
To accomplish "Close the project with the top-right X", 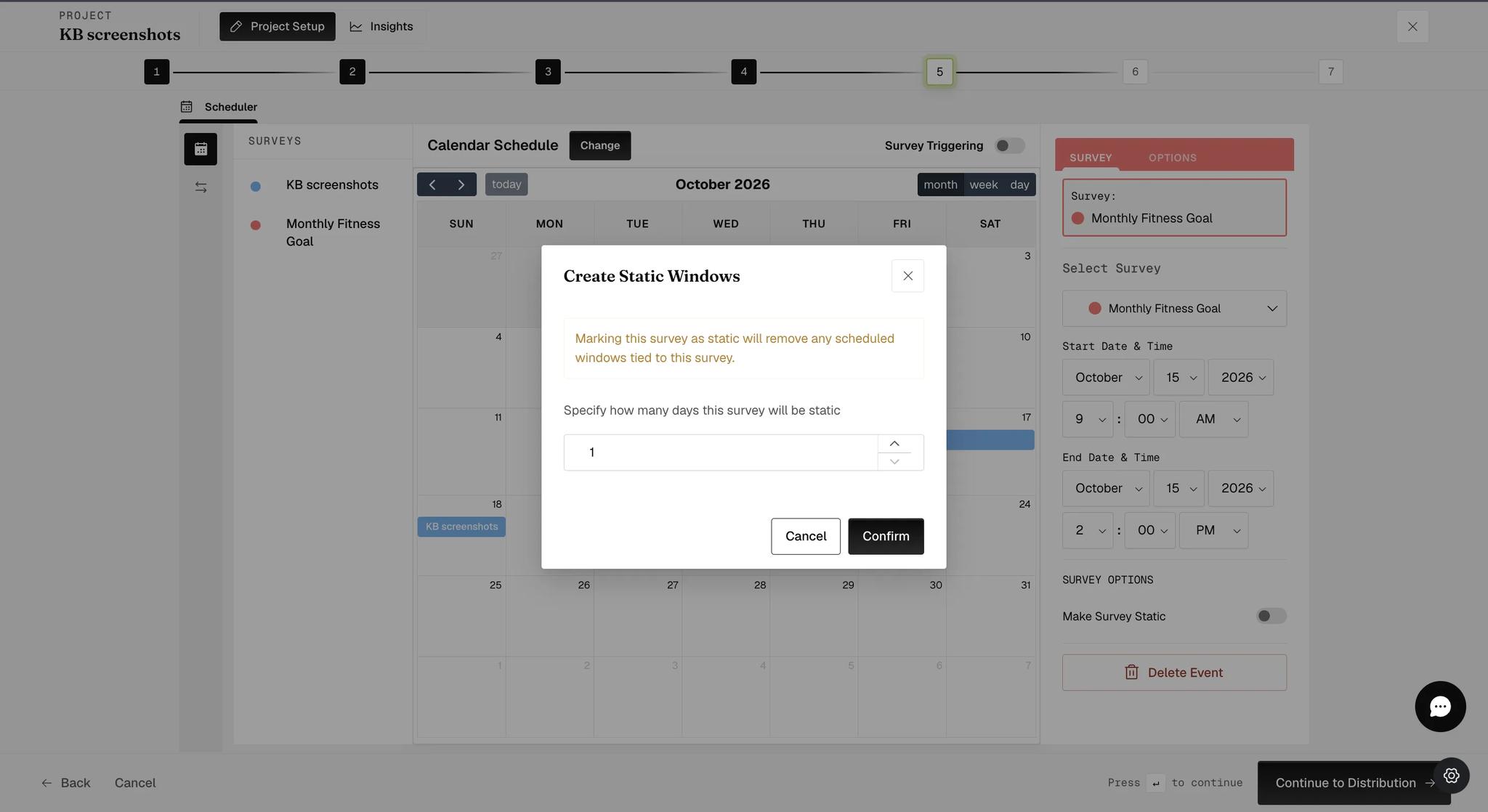I will (1412, 27).
